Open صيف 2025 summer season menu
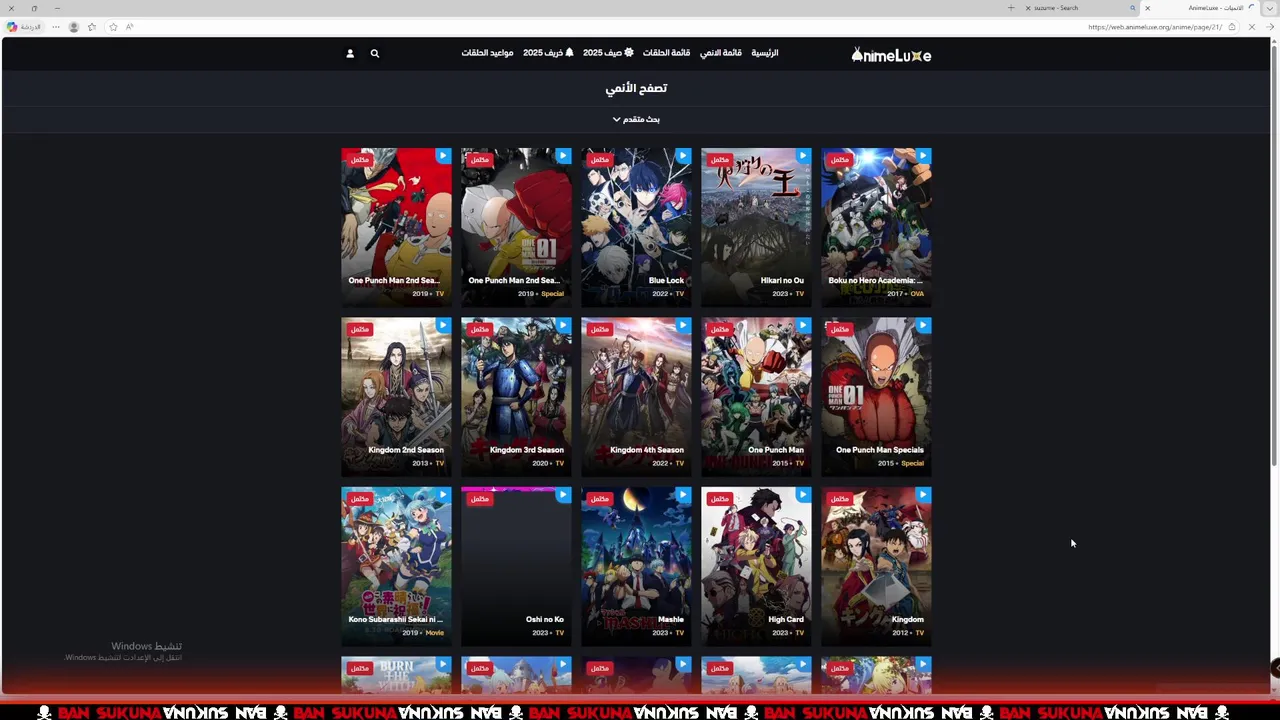 [x=608, y=53]
